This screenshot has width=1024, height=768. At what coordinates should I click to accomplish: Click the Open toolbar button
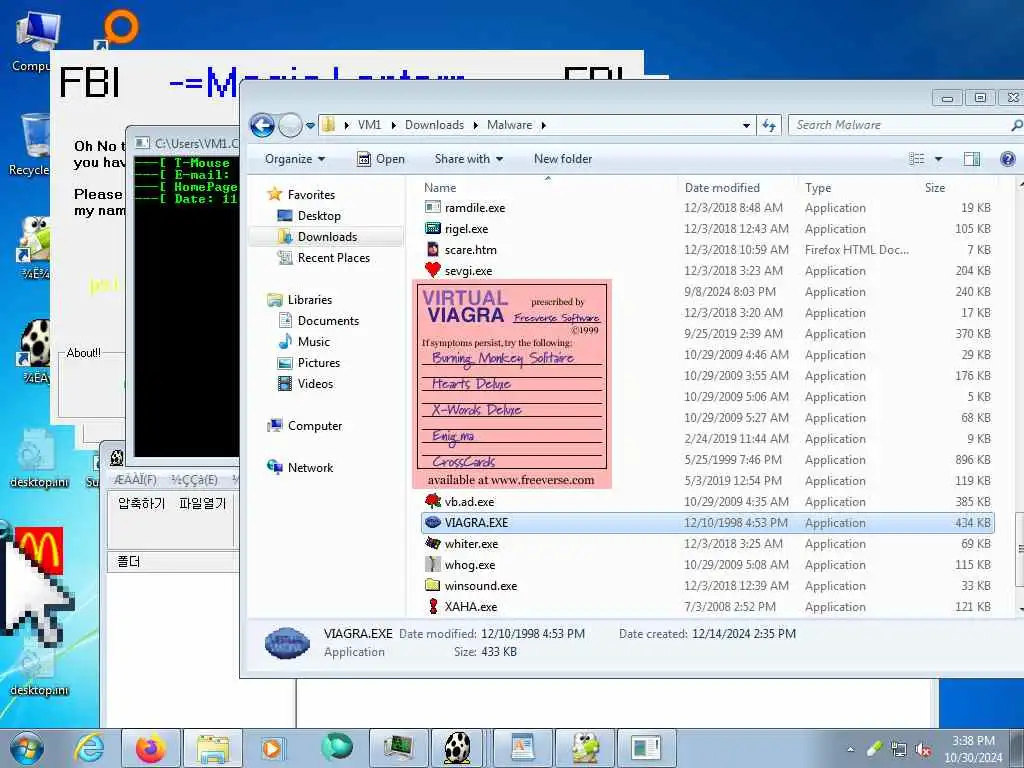coord(381,159)
